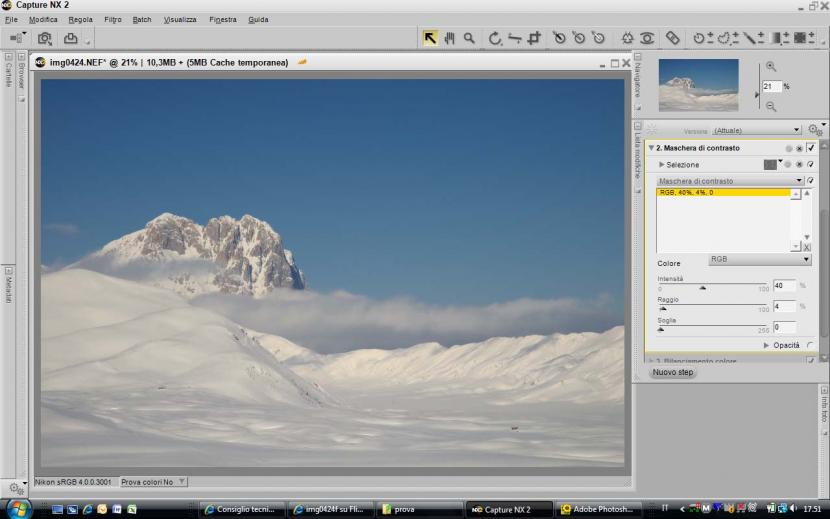Pick the zoom magnifier tool in toolbar
830x519 pixels.
coord(468,38)
